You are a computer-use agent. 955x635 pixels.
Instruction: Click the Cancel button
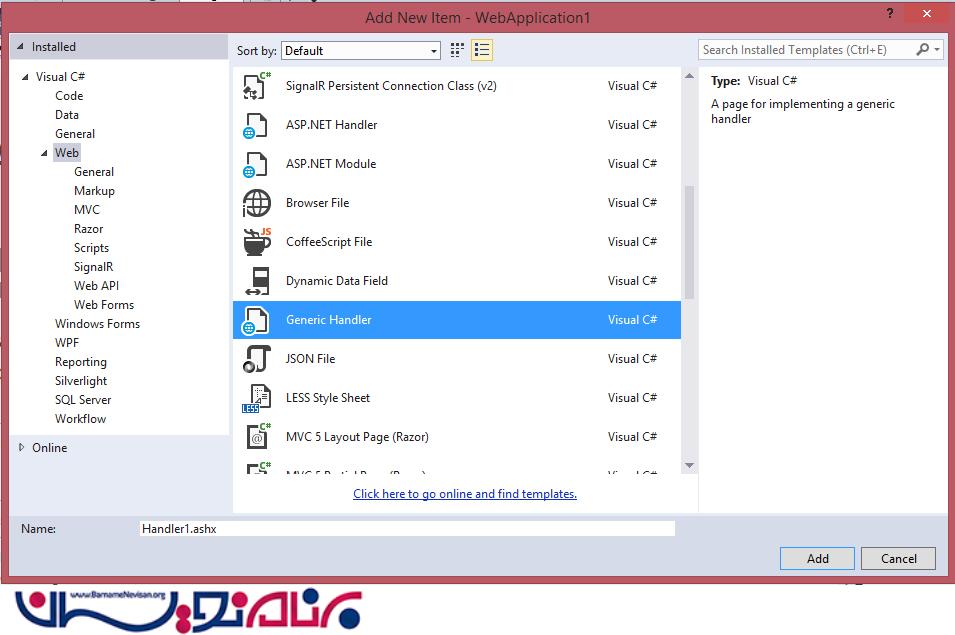pyautogui.click(x=898, y=558)
